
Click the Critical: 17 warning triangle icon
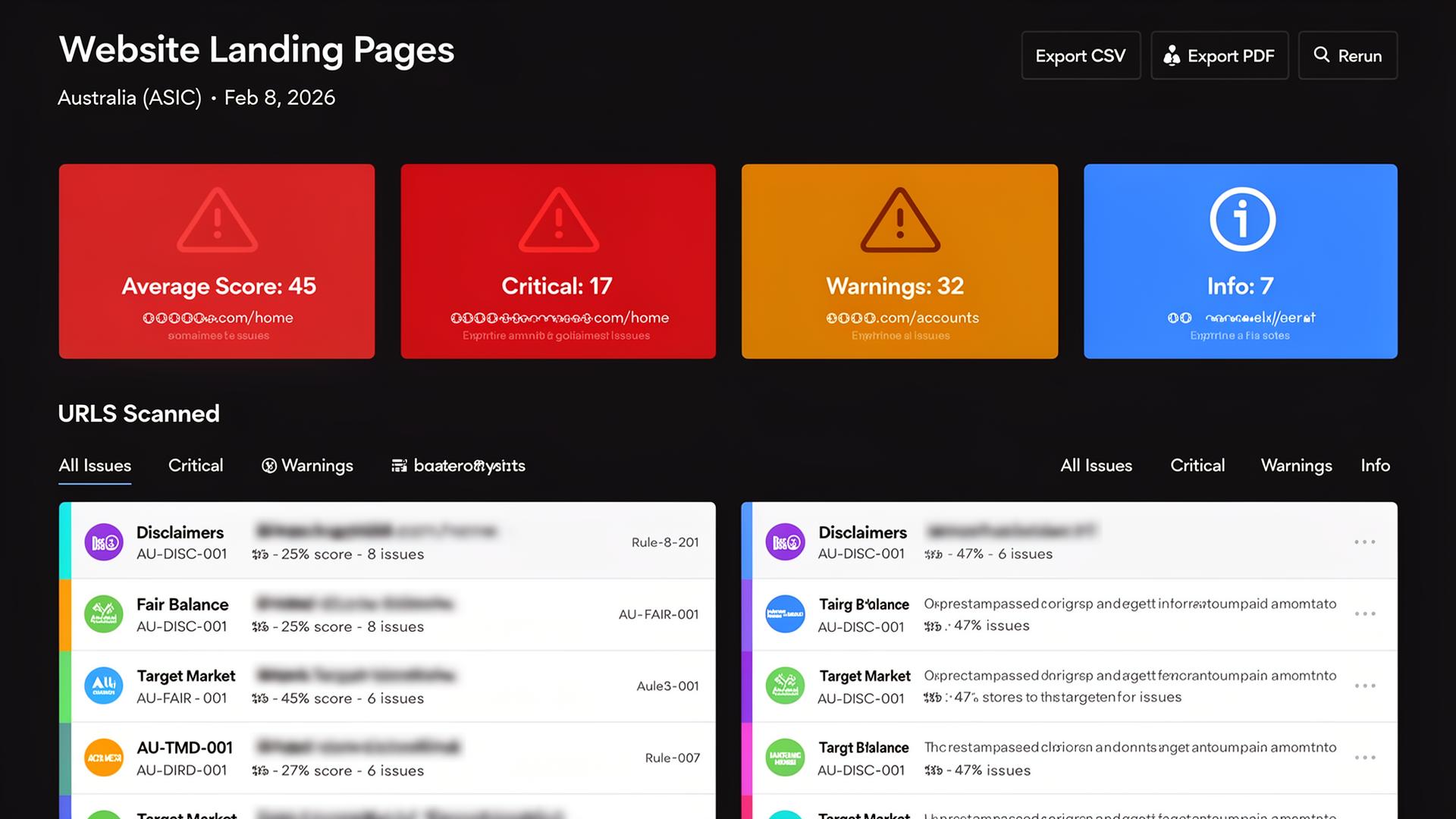point(558,220)
